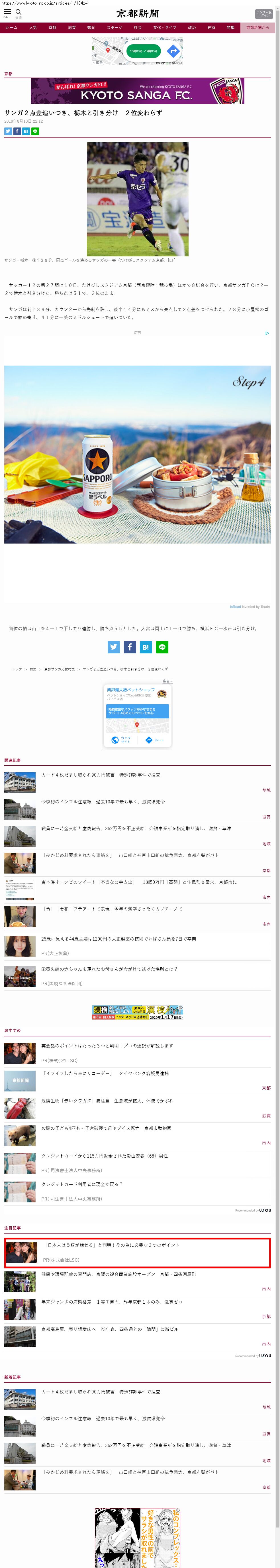
Task: Share via small Twitter icon under headline
Action: [x=8, y=131]
